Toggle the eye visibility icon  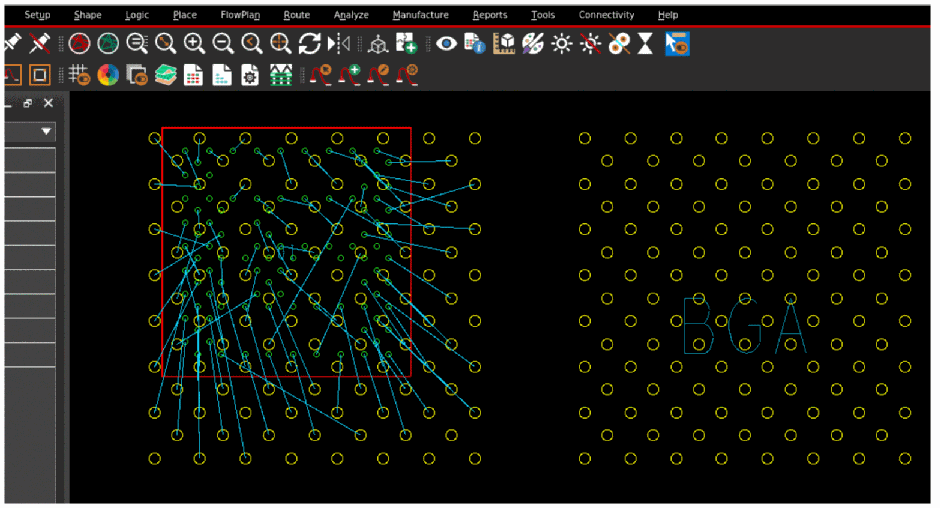[446, 43]
